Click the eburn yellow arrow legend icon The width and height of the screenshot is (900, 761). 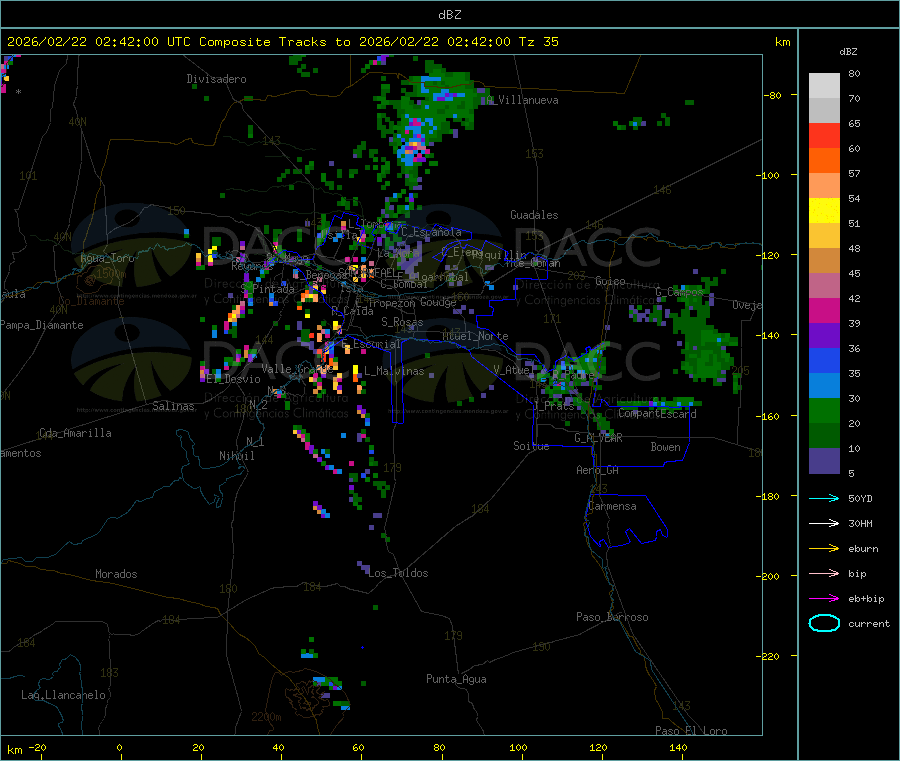point(824,549)
